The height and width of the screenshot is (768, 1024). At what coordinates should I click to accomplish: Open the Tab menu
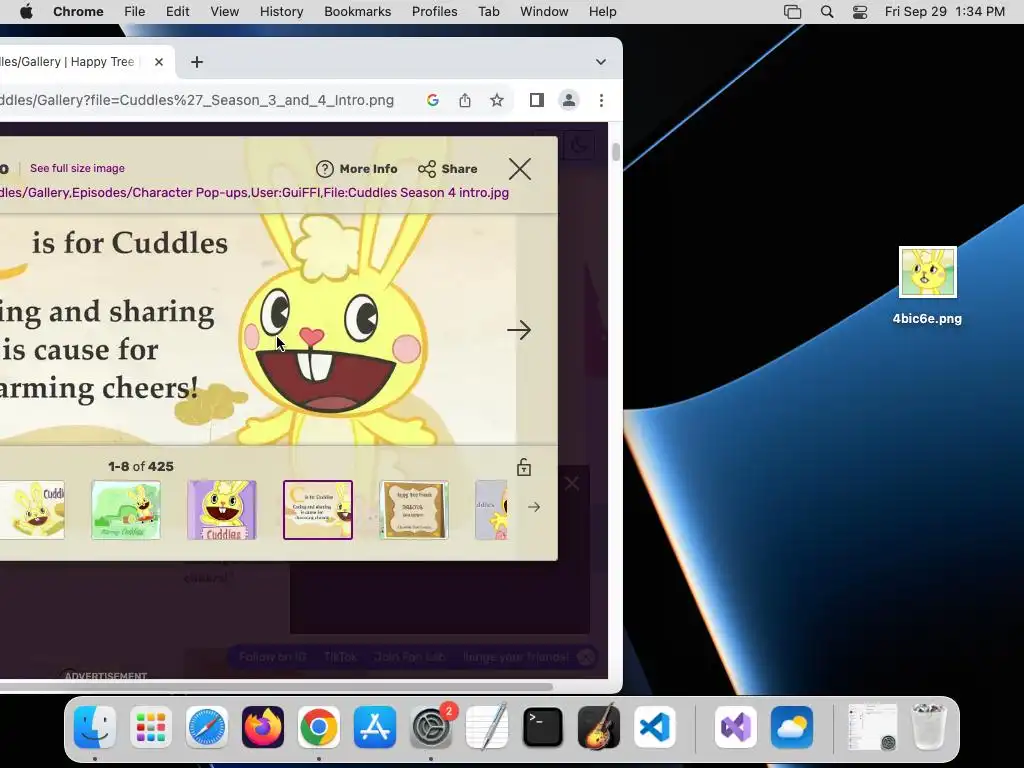coord(488,12)
